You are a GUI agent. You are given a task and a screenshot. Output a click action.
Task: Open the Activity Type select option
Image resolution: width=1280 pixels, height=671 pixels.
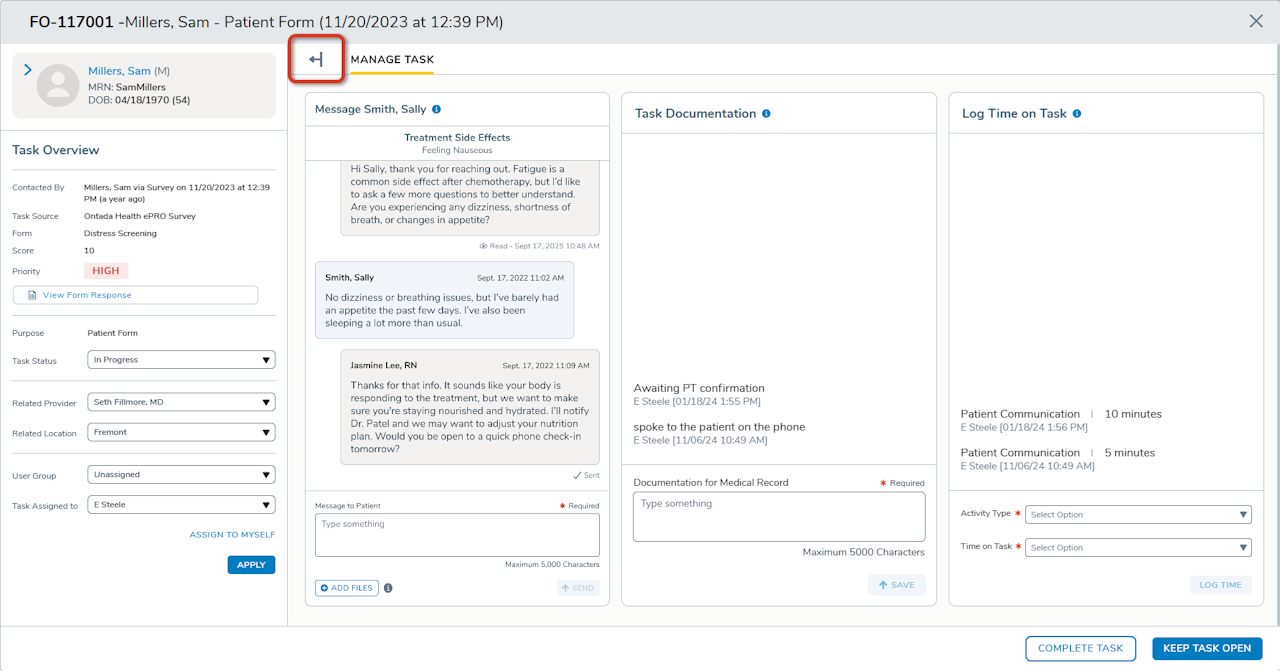pyautogui.click(x=1138, y=514)
